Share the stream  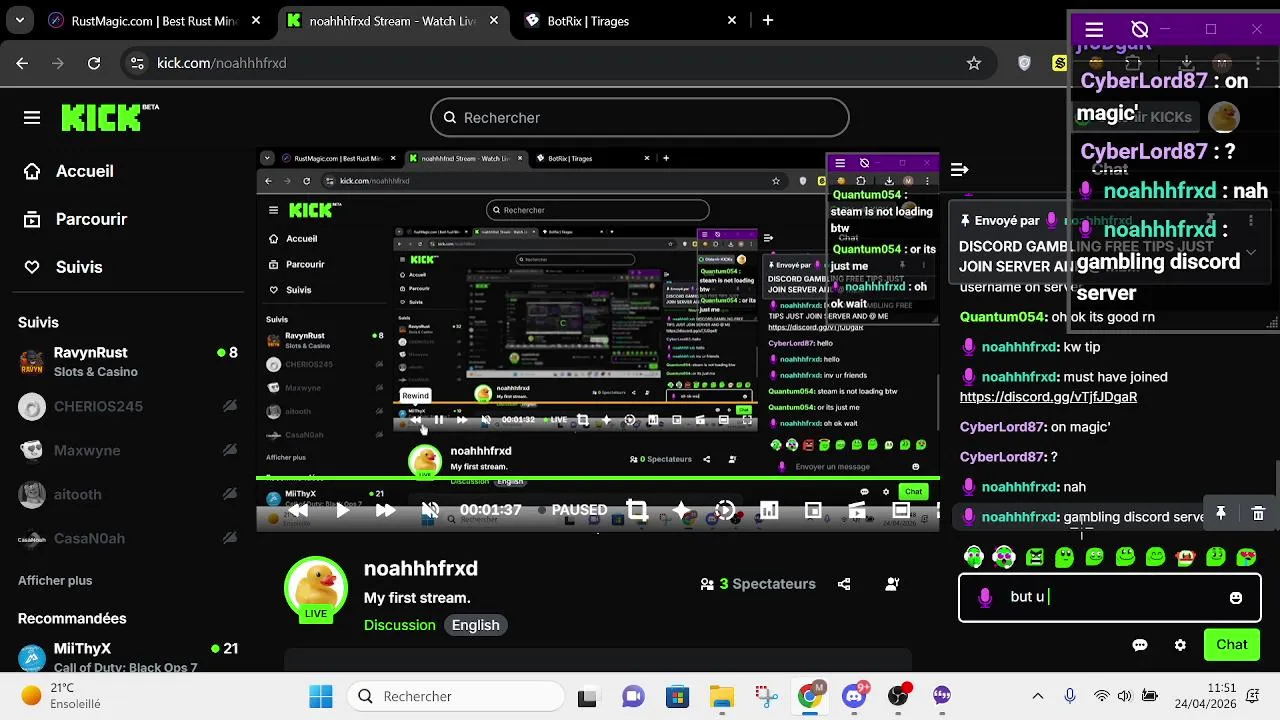pos(844,584)
